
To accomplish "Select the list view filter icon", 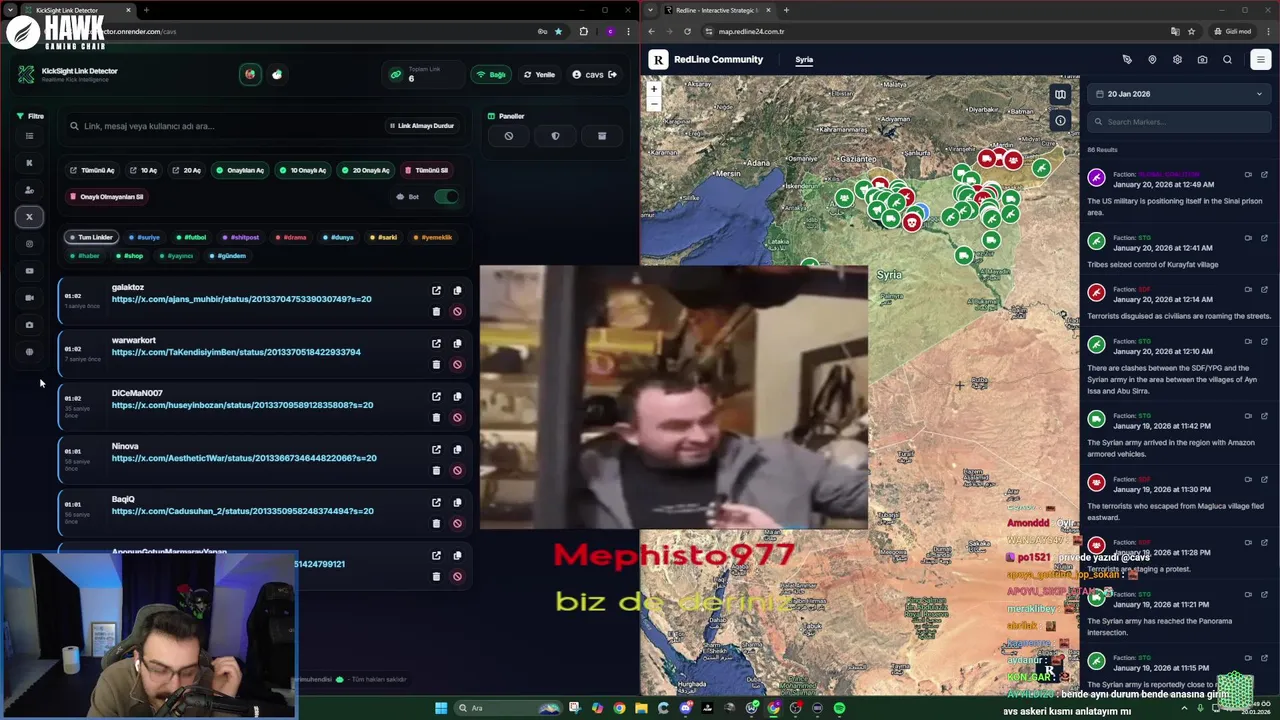I will (29, 136).
